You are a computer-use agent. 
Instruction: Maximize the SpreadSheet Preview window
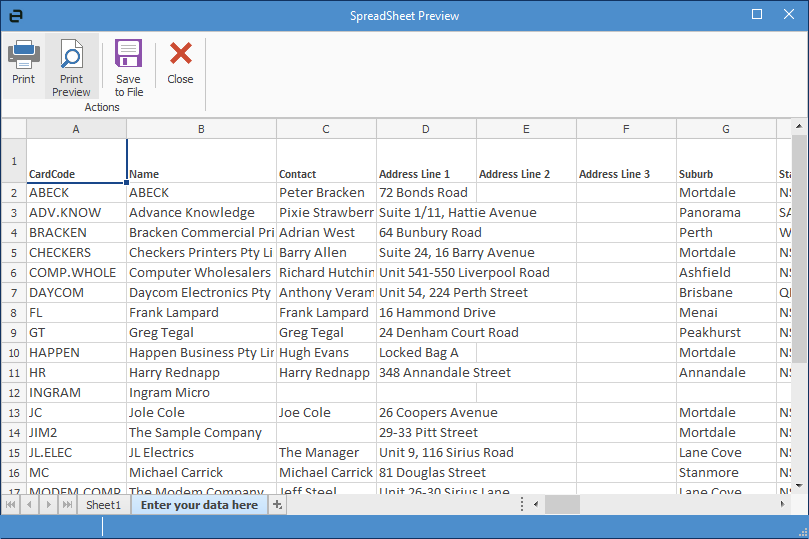[x=757, y=15]
